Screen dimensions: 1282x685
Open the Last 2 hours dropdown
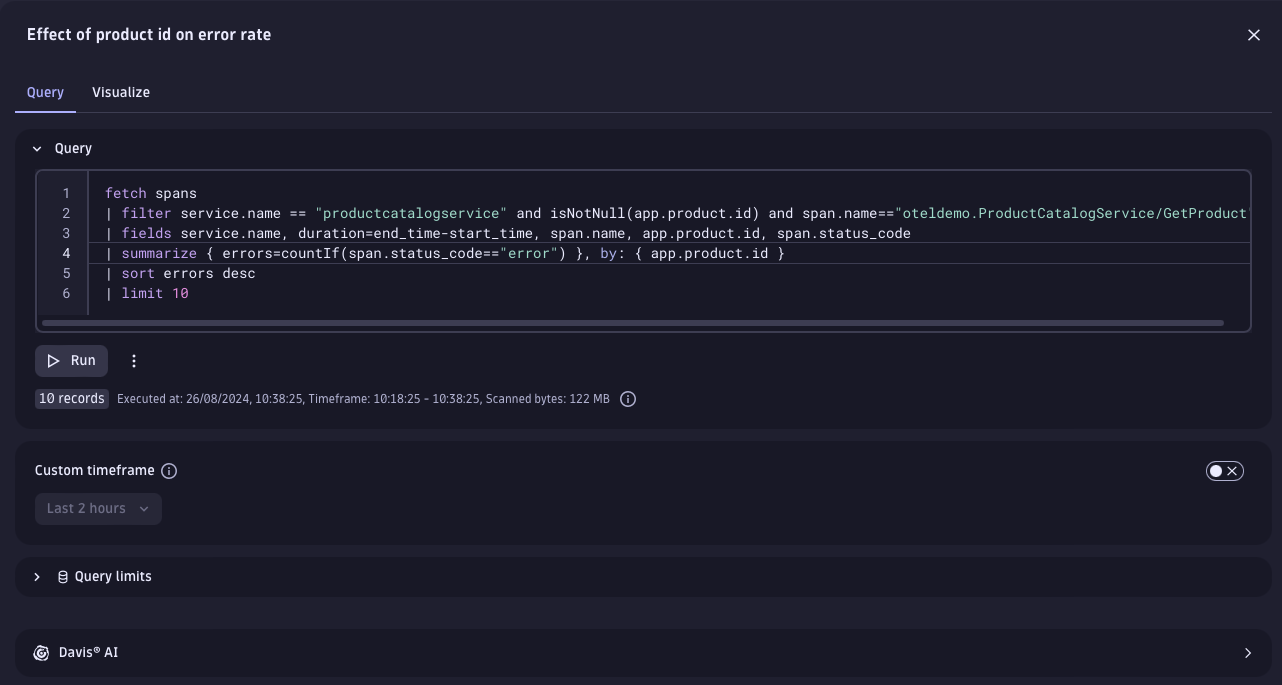pyautogui.click(x=98, y=508)
